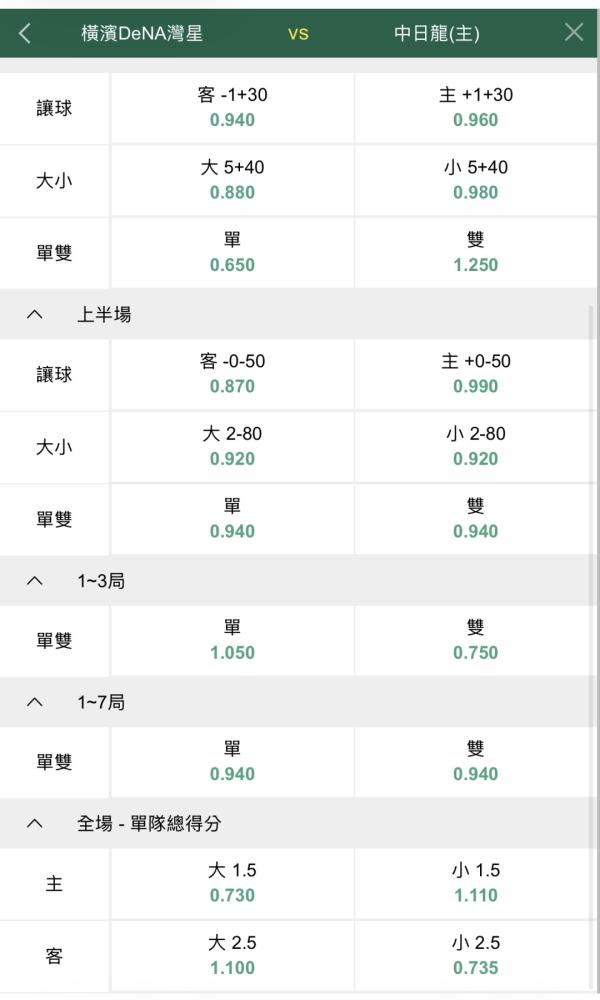Select home team 大 1.5 at 0.730

pyautogui.click(x=232, y=883)
